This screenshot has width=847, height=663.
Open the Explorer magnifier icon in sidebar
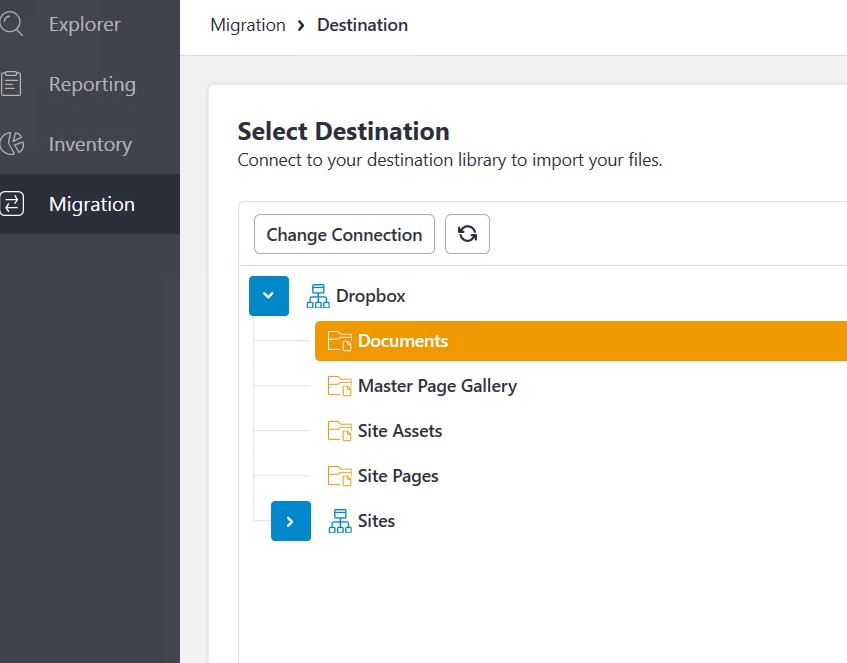(11, 24)
